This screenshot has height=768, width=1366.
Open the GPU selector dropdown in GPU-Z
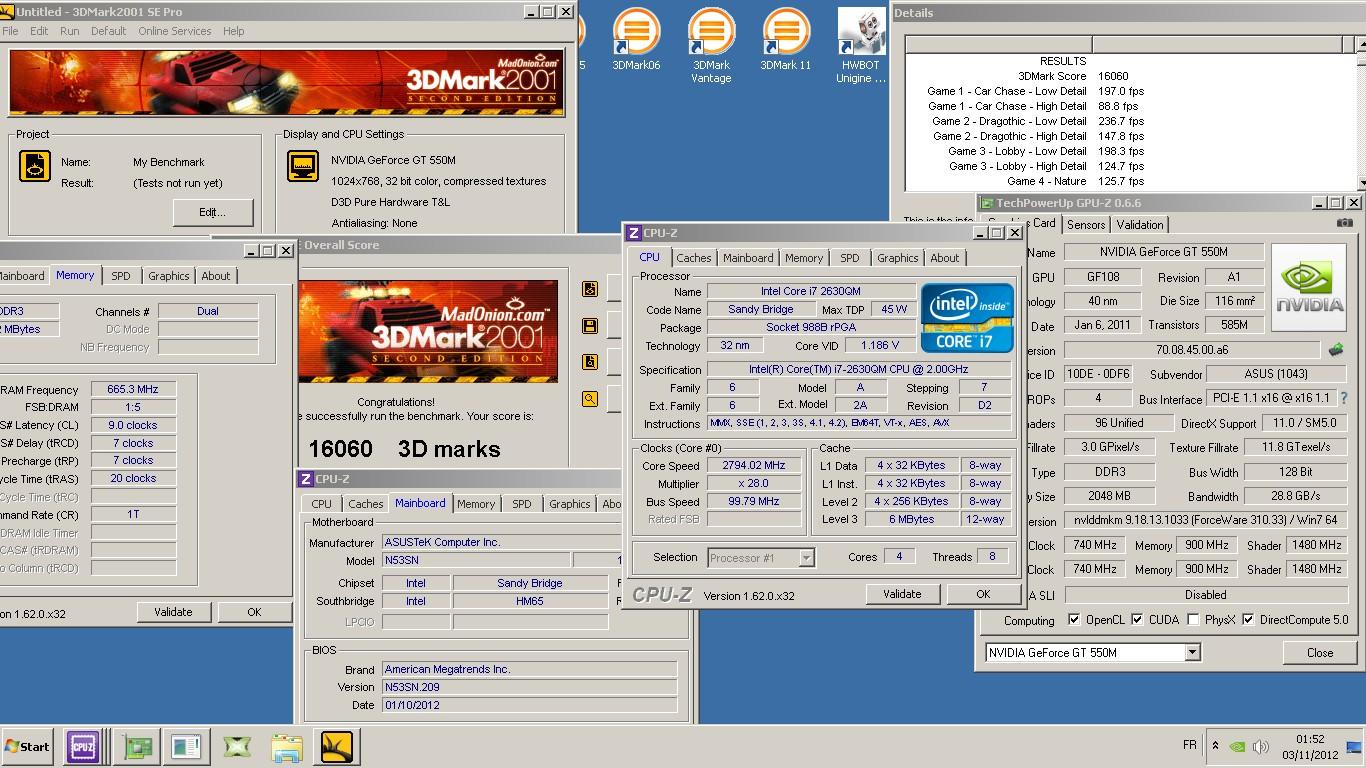(x=1192, y=652)
